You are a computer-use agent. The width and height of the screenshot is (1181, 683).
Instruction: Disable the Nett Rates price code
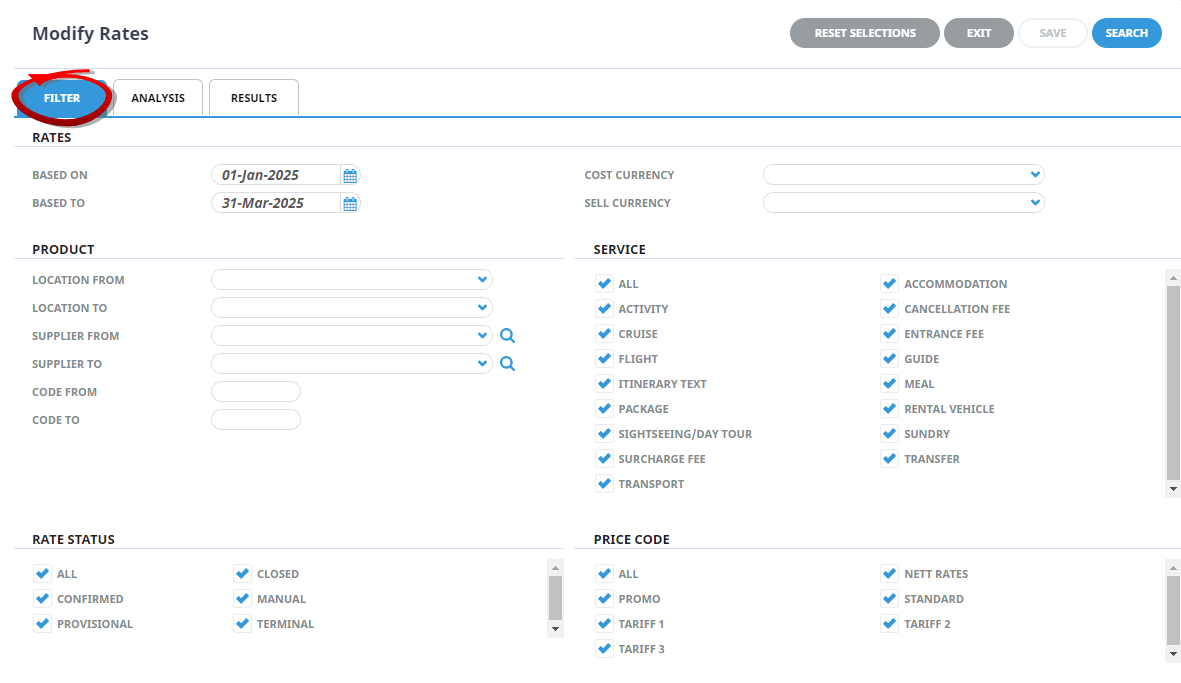(x=889, y=574)
